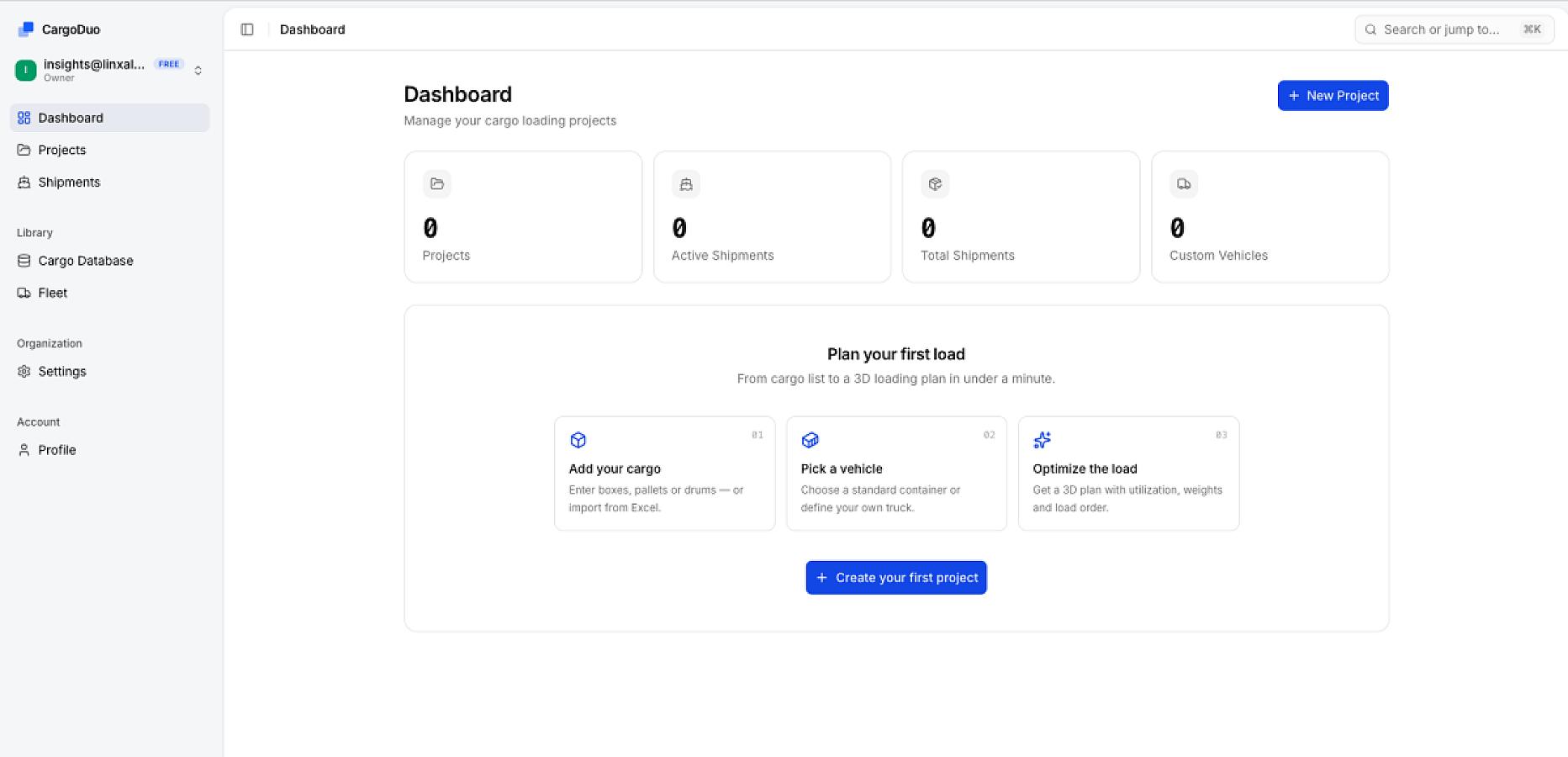Image resolution: width=1568 pixels, height=757 pixels.
Task: Click the Shipments icon in sidebar
Action: tap(24, 182)
